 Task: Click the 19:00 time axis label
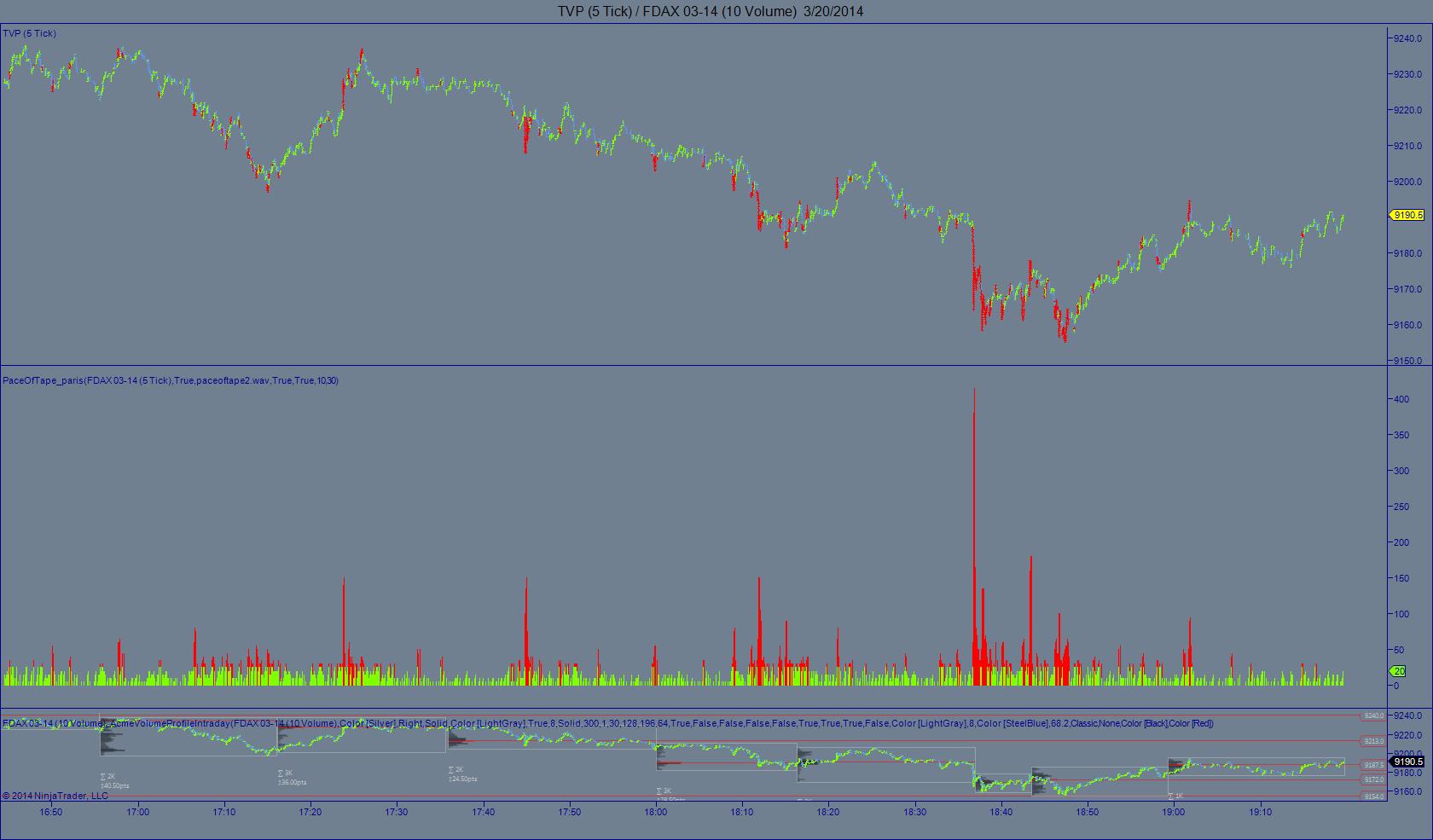pyautogui.click(x=1174, y=812)
